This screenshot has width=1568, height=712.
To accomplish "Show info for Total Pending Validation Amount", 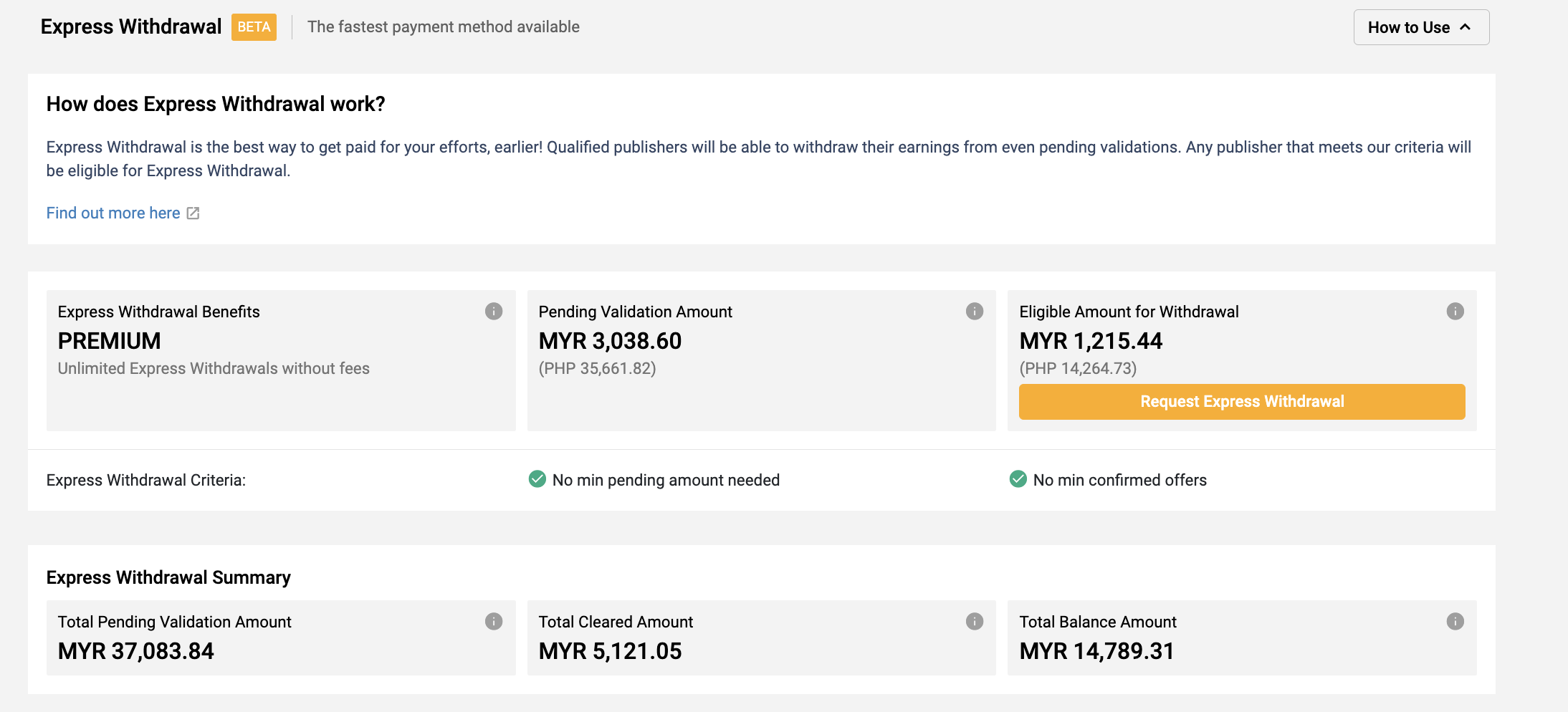I will (x=494, y=621).
